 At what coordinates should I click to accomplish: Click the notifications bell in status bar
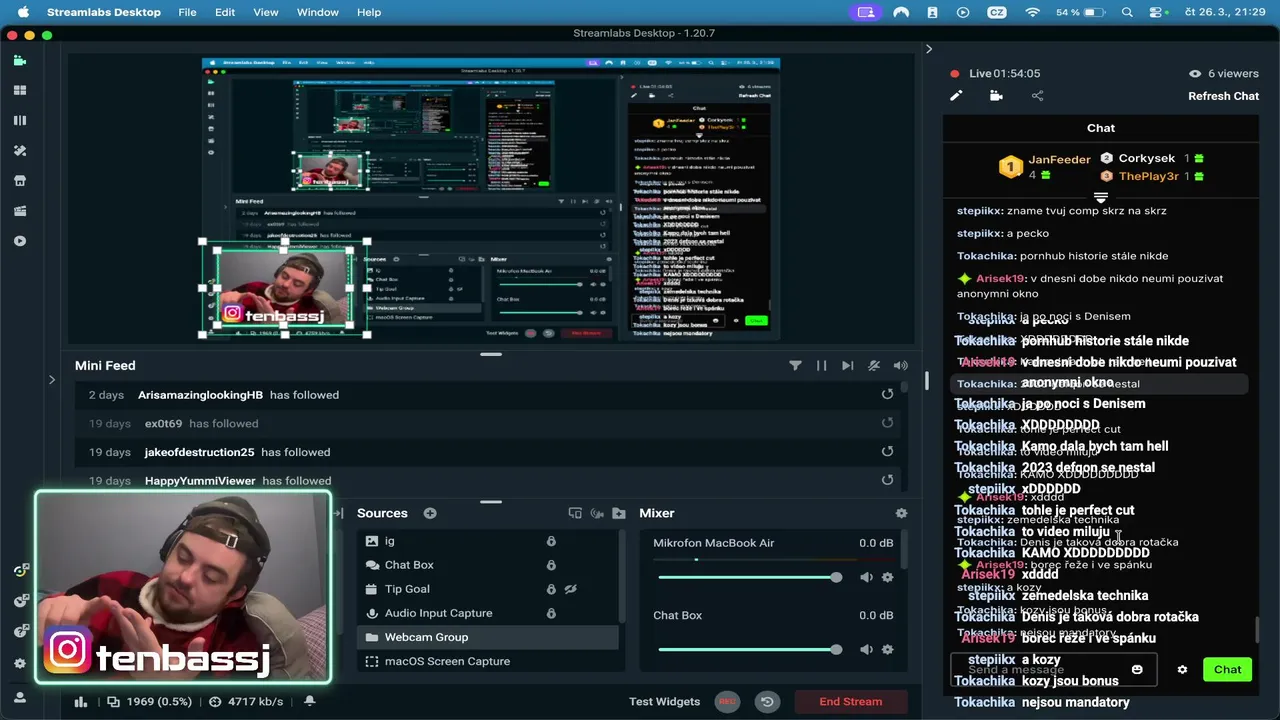(x=310, y=701)
